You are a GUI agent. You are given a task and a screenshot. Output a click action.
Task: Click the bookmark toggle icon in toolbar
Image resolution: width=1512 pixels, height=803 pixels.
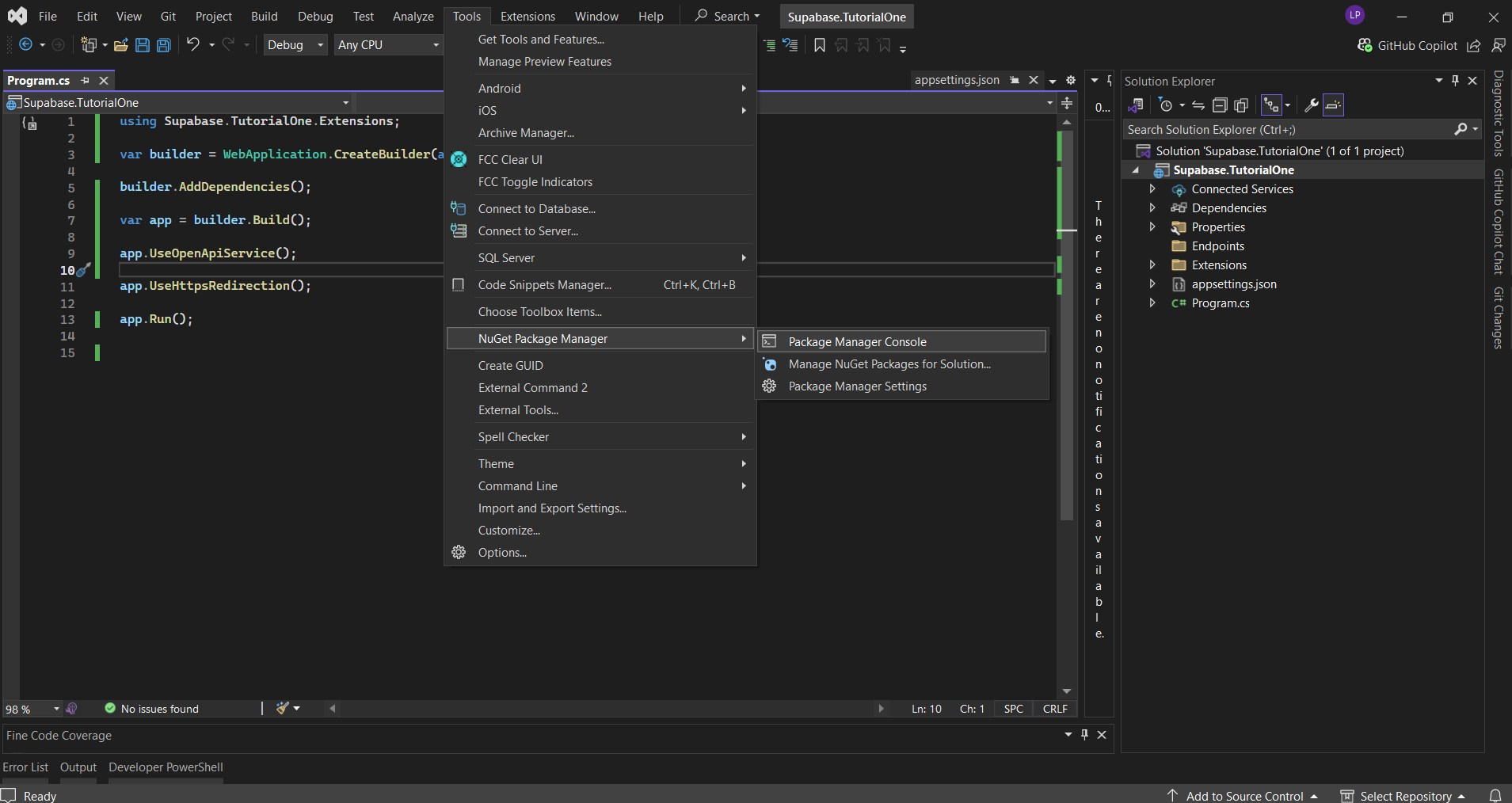(x=820, y=45)
